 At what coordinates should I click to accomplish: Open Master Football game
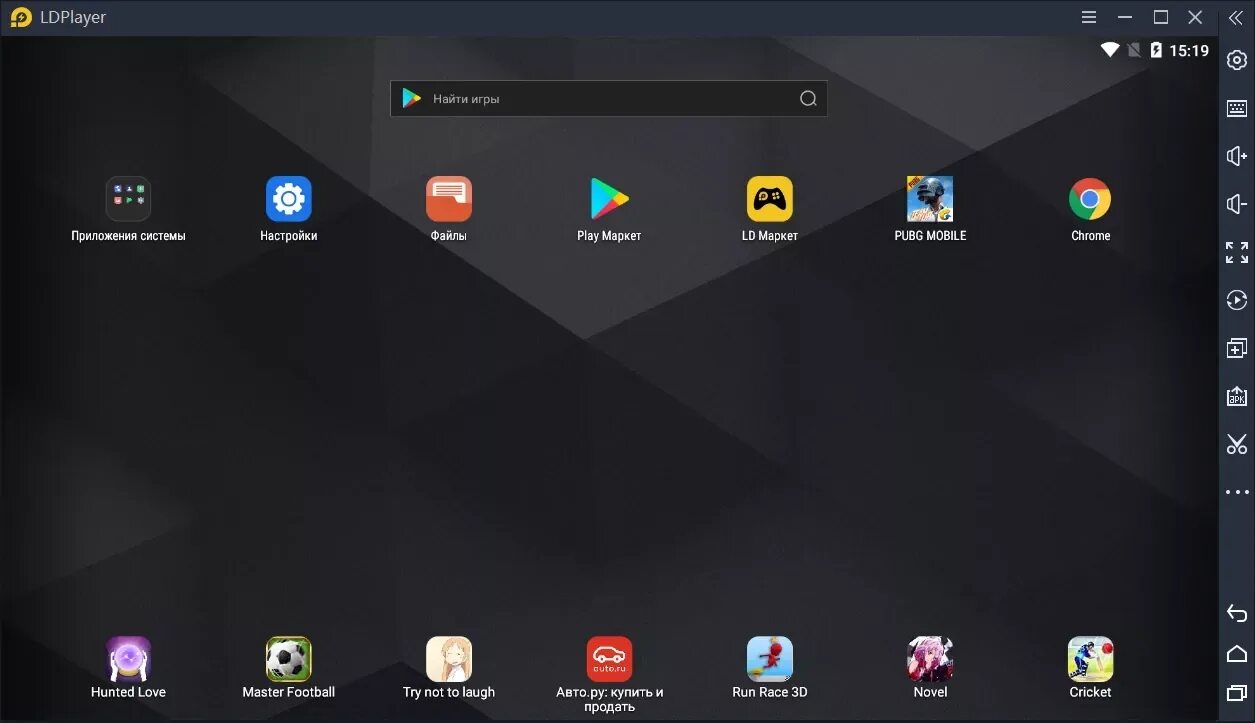pyautogui.click(x=289, y=659)
